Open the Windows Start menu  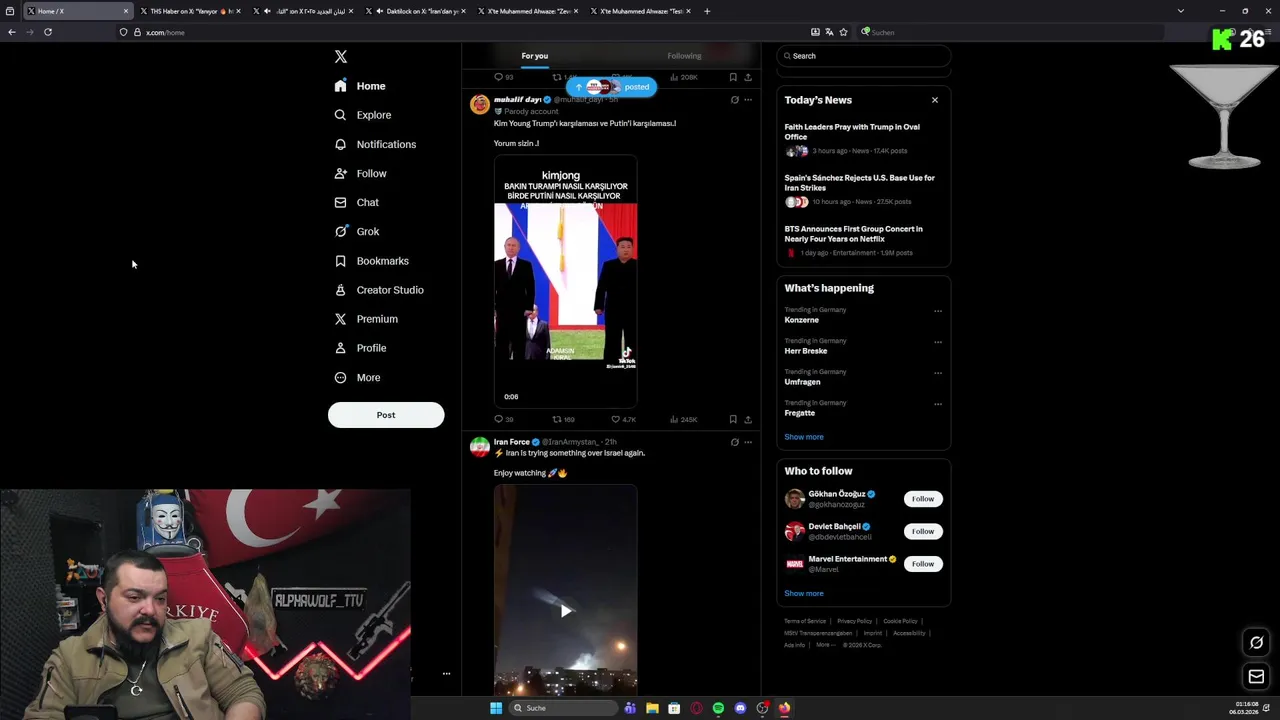[496, 708]
